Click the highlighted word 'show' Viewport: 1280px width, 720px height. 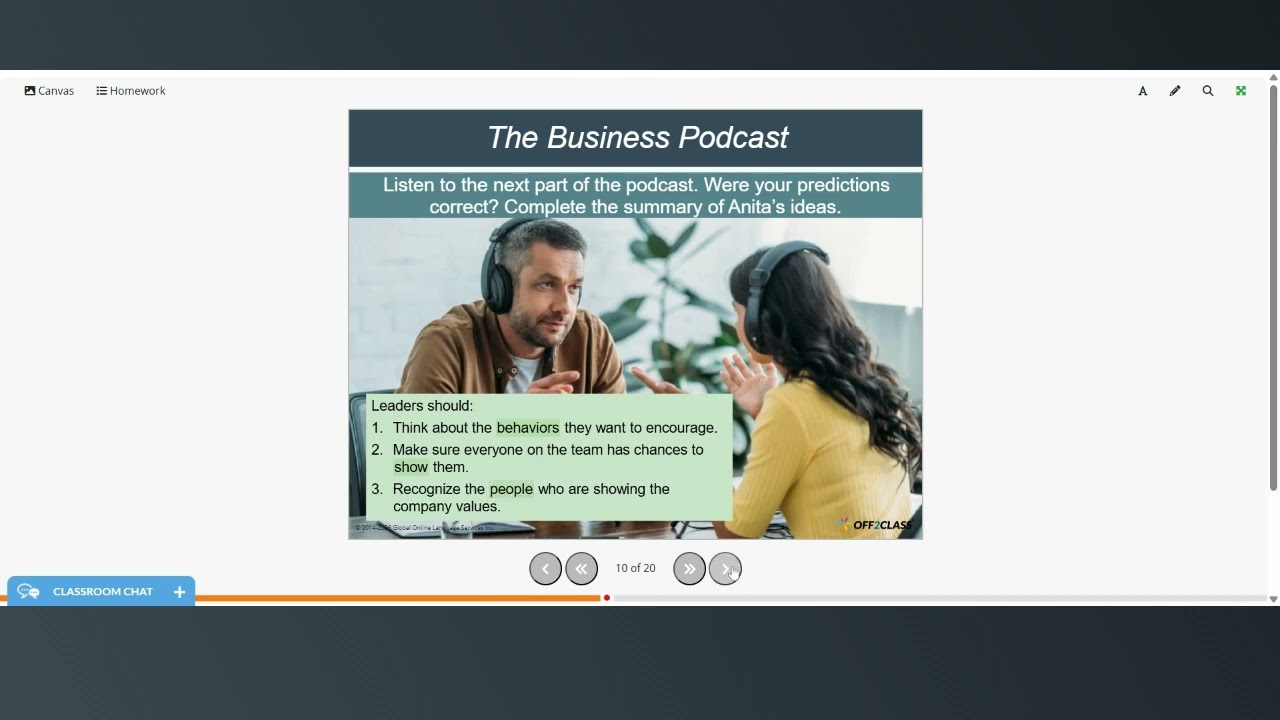[x=410, y=467]
